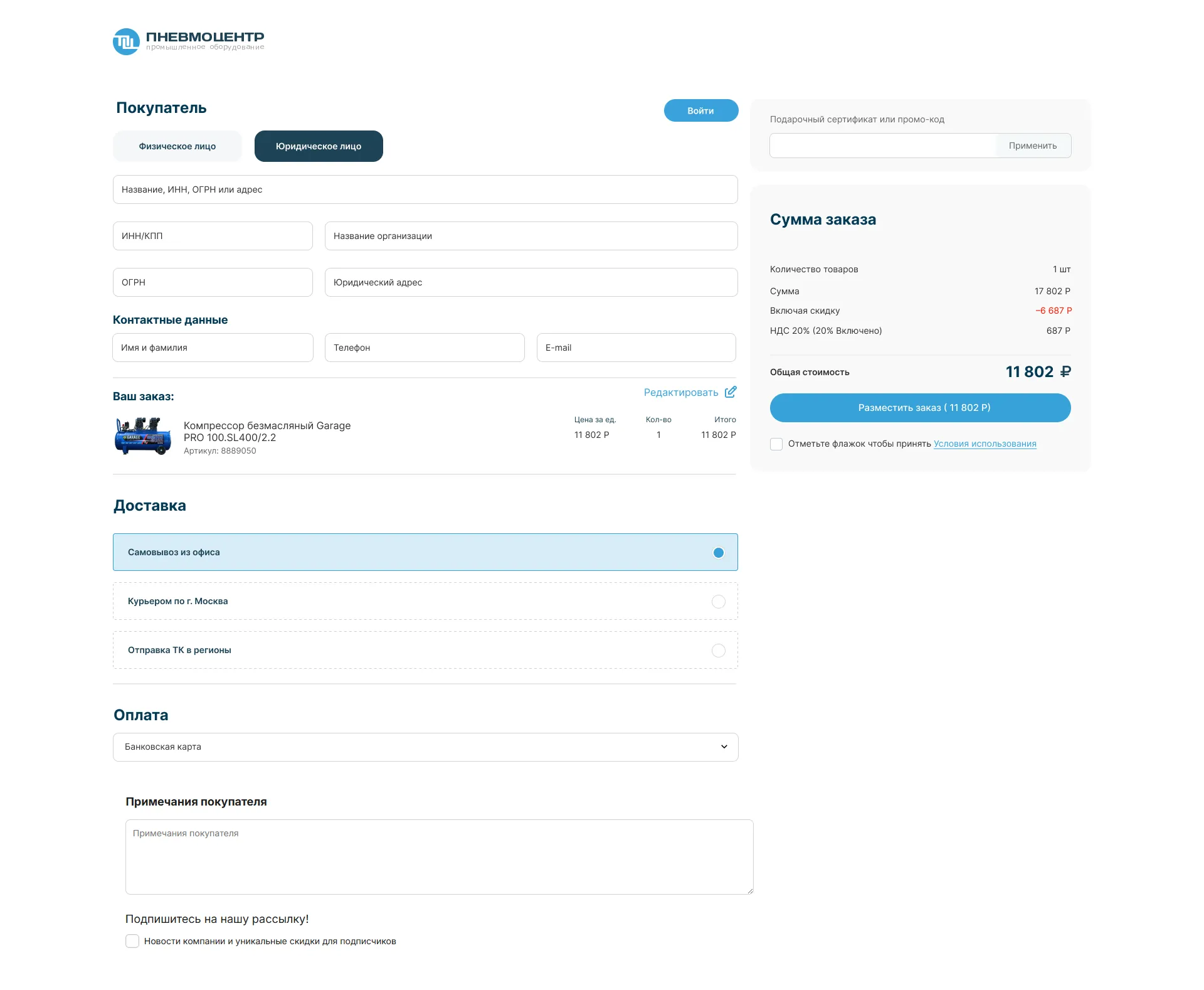Click the Имя и фамилия field
The image size is (1204, 990).
[213, 348]
